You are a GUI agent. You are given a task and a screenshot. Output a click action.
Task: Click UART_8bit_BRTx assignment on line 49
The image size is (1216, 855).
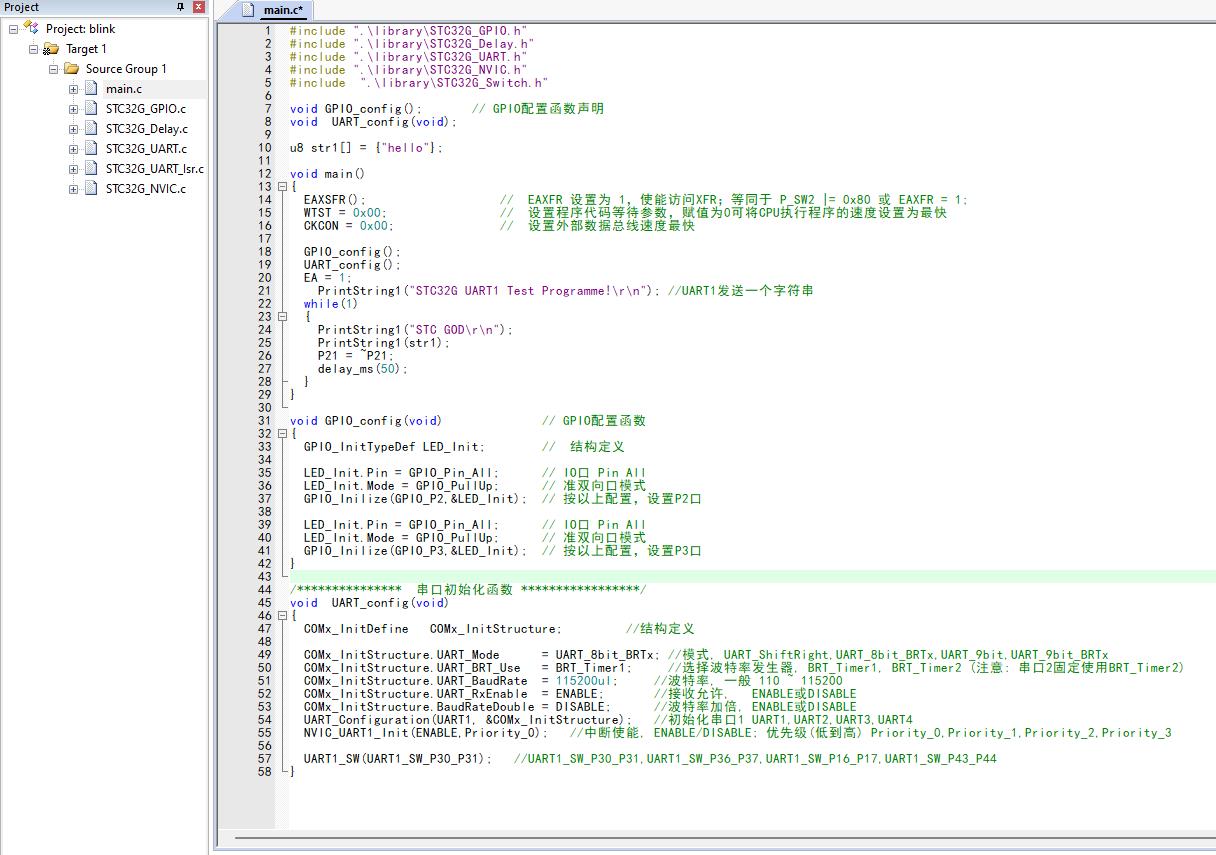[481, 655]
